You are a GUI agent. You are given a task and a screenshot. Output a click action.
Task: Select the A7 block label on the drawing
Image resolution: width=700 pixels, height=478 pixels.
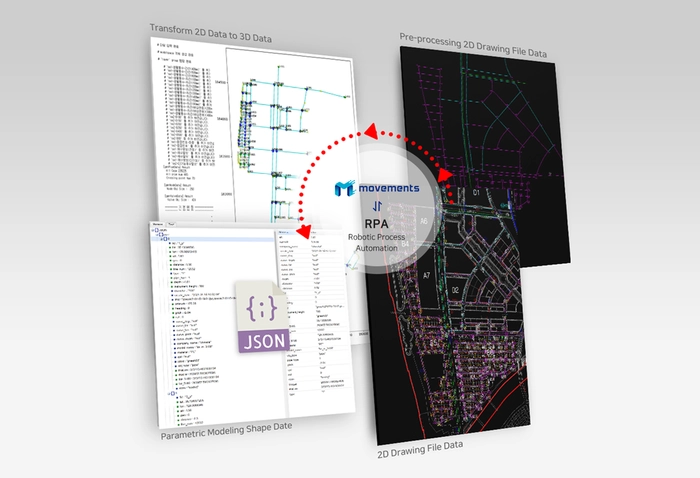pos(426,274)
